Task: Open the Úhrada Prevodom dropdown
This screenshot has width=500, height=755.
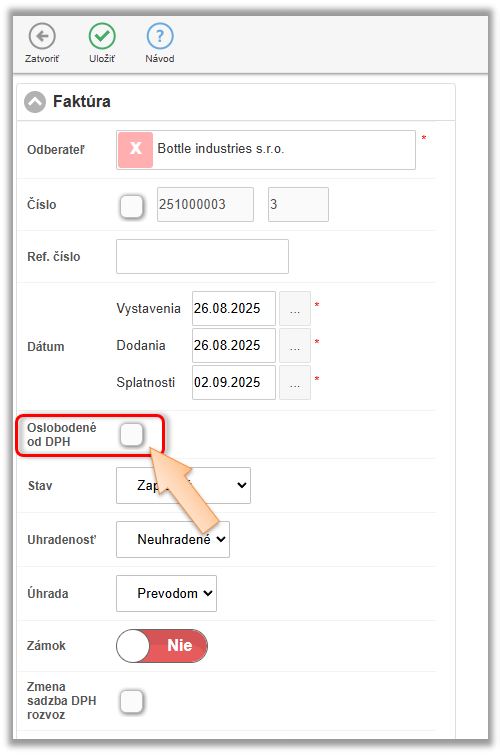Action: click(x=166, y=593)
